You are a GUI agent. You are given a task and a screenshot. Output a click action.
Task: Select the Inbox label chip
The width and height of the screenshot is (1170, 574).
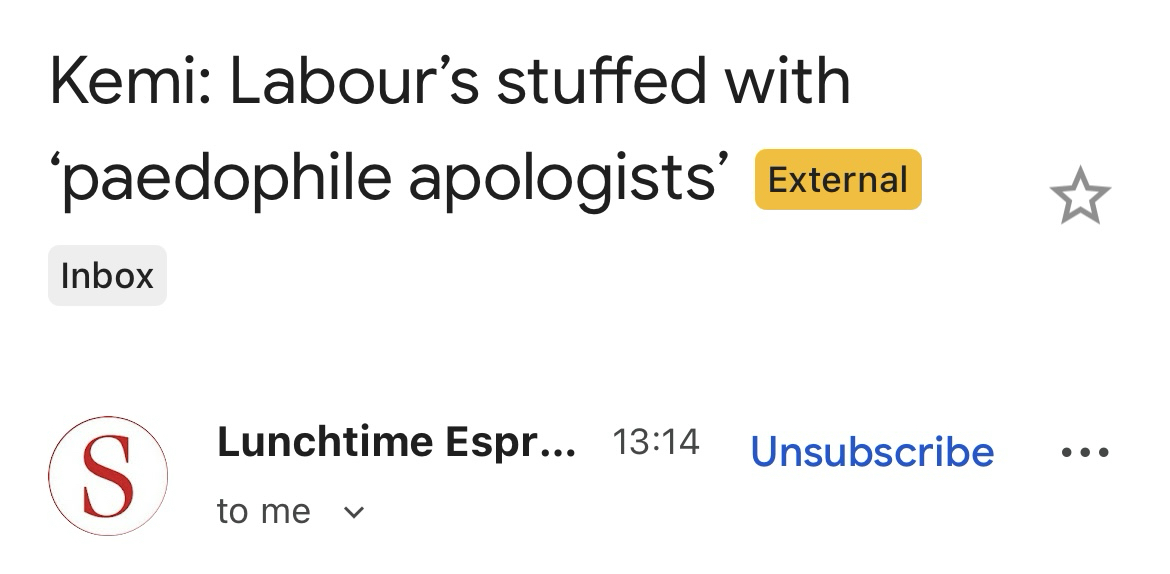pos(107,276)
